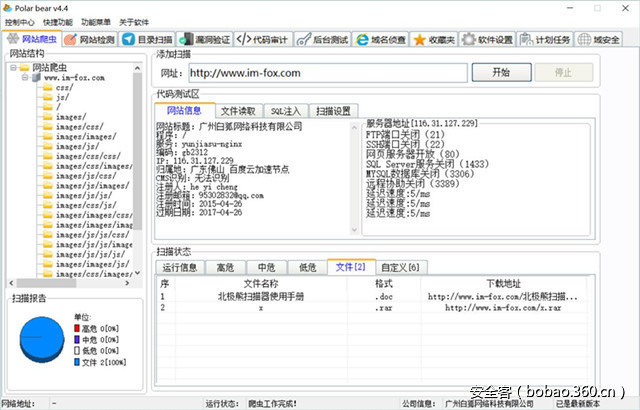The width and height of the screenshot is (640, 410).
Task: Switch to the SQL注入 tab
Action: tap(285, 111)
